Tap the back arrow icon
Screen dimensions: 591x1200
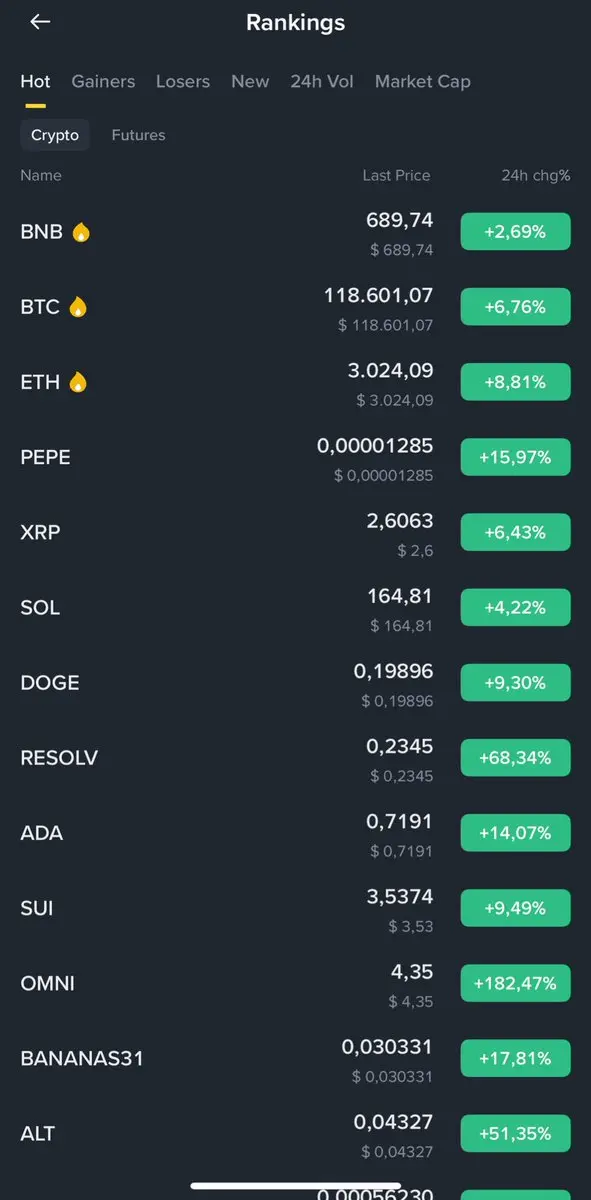pos(40,22)
